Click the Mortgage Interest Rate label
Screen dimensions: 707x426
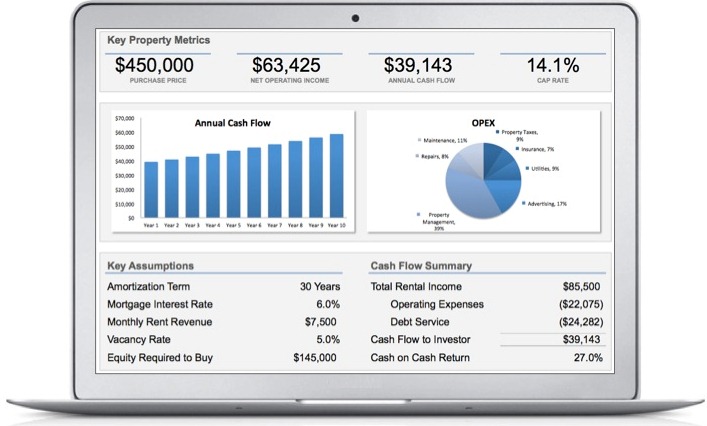point(160,304)
